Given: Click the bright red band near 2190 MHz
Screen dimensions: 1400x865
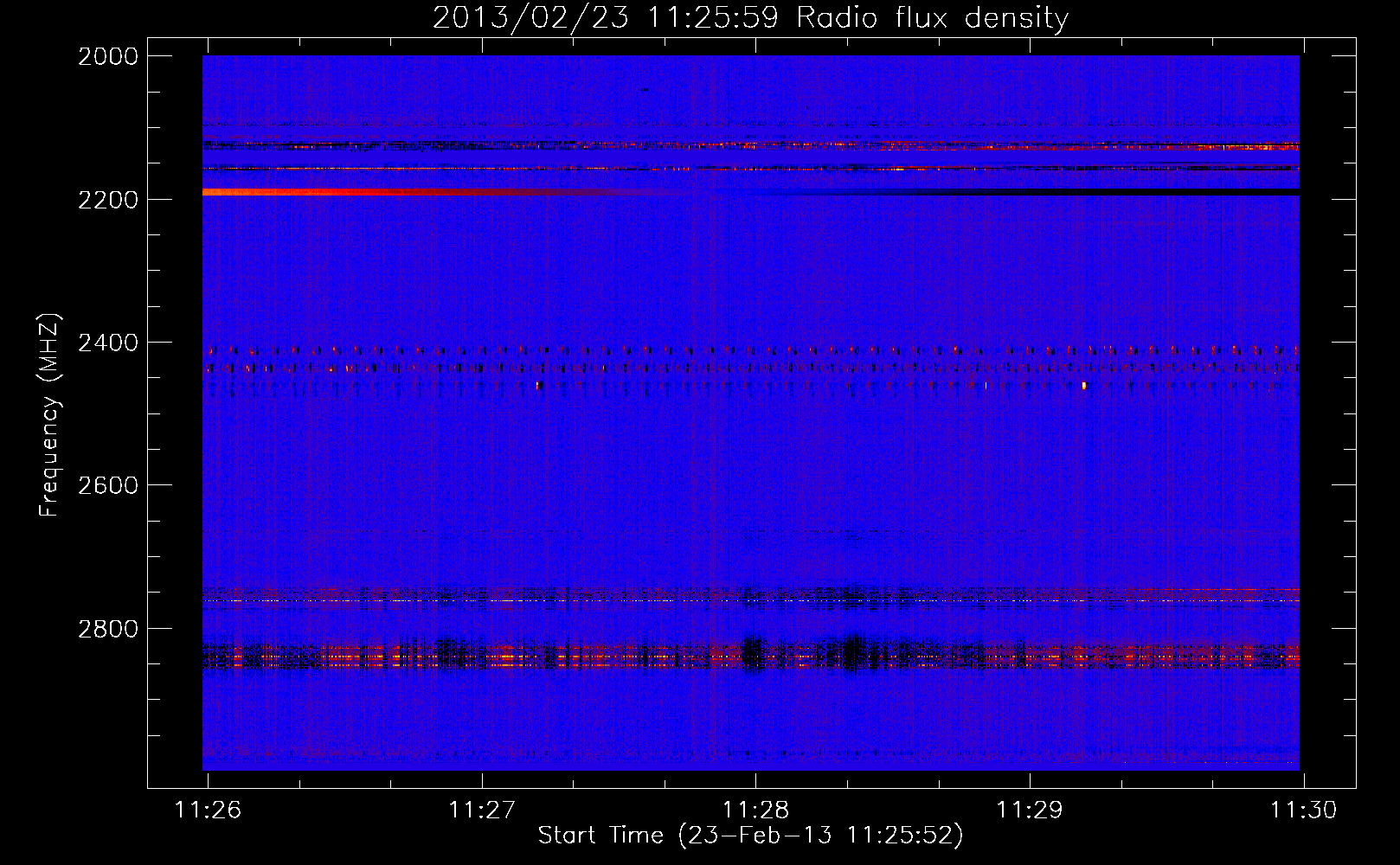Looking at the screenshot, I should tap(415, 192).
